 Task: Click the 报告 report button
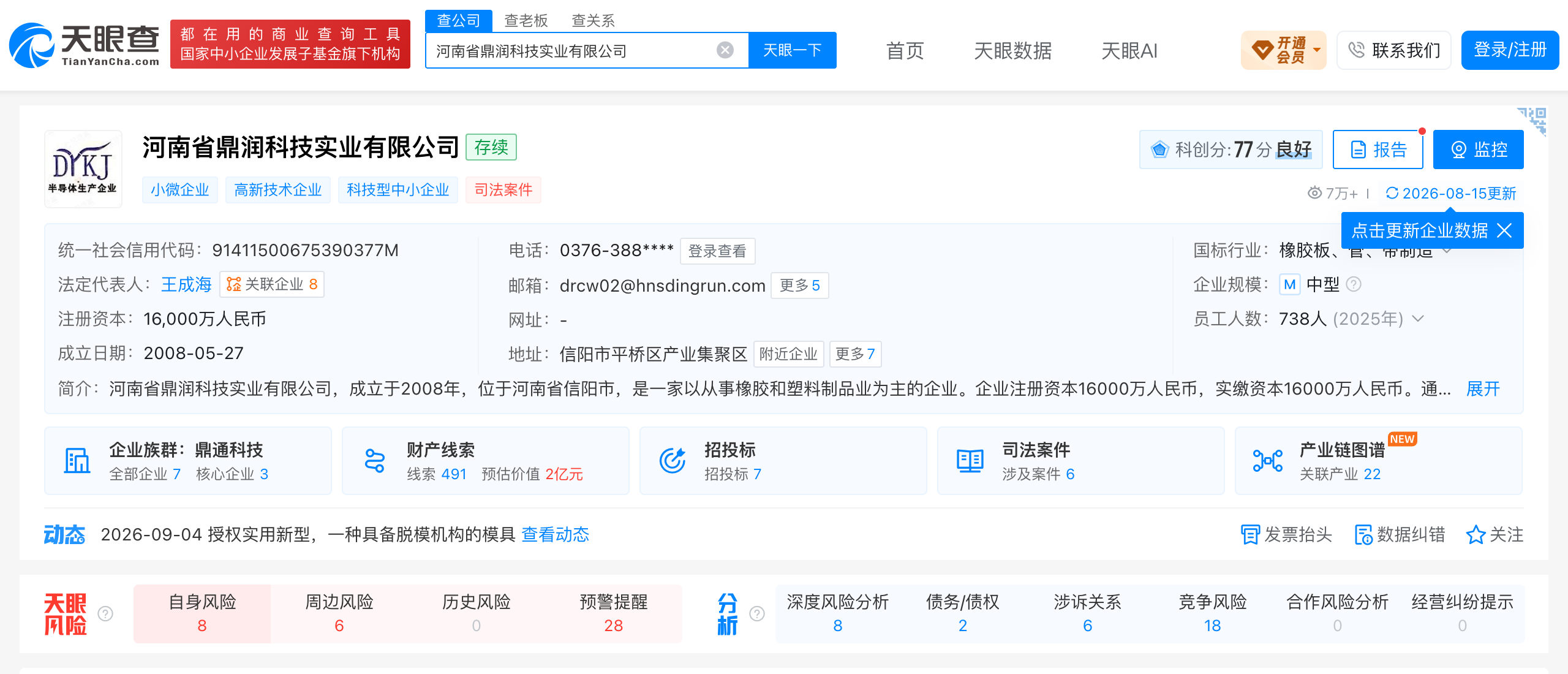(1378, 150)
